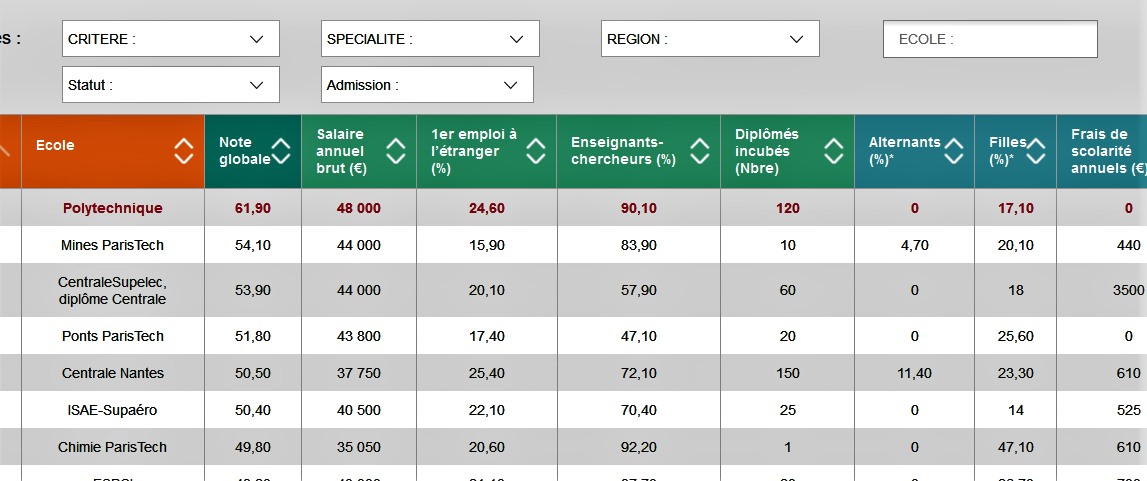Open the Admission dropdown

pyautogui.click(x=427, y=85)
